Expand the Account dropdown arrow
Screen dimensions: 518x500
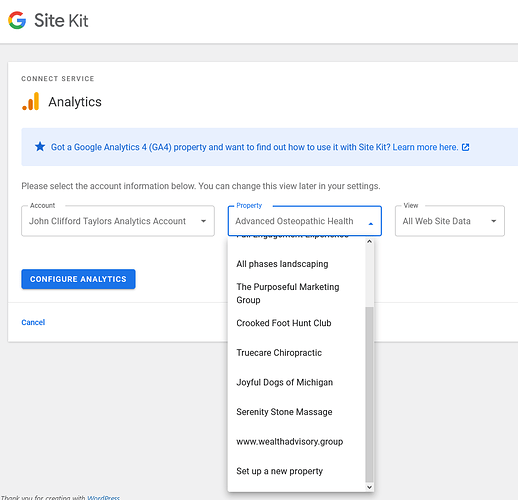(203, 221)
